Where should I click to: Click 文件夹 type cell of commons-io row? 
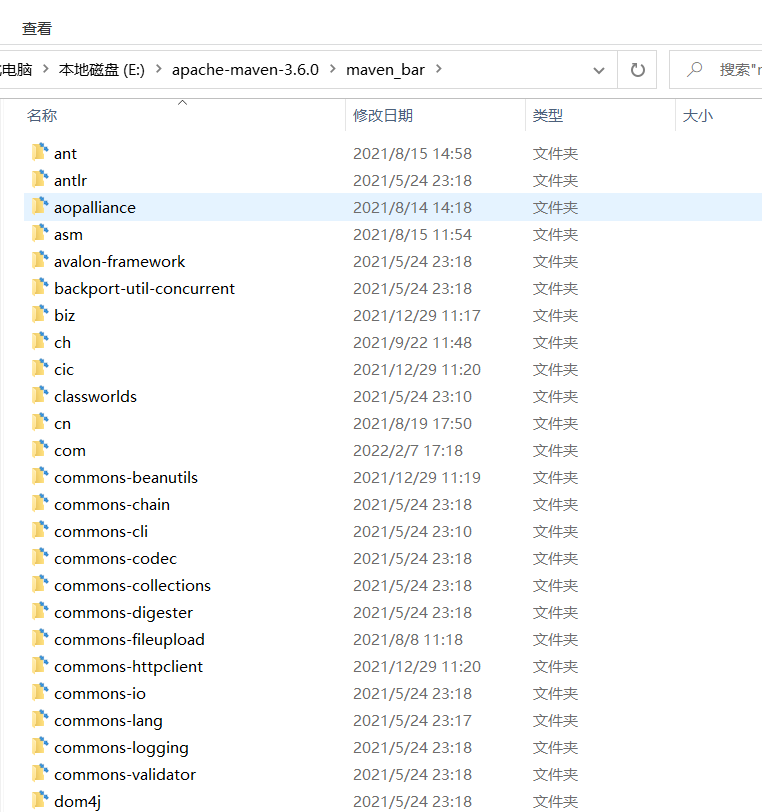(x=555, y=693)
